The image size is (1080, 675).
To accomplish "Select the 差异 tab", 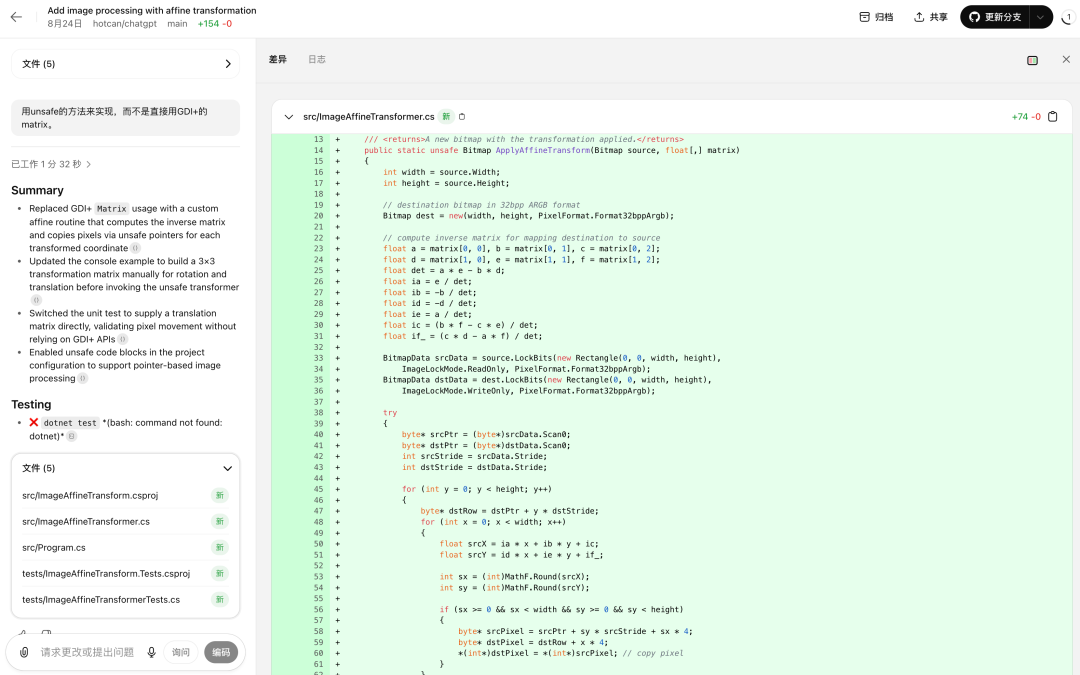I will (279, 59).
